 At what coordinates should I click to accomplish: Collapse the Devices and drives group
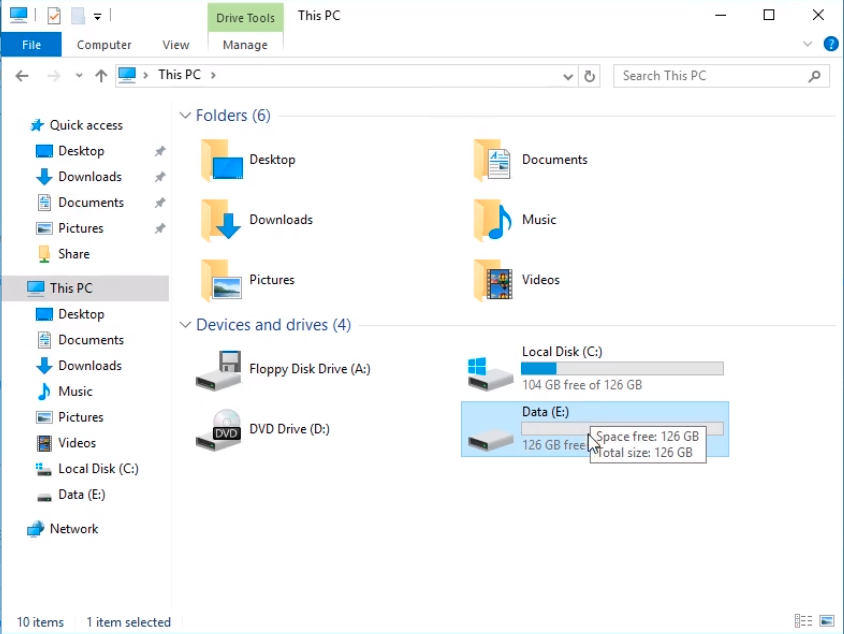coord(185,325)
